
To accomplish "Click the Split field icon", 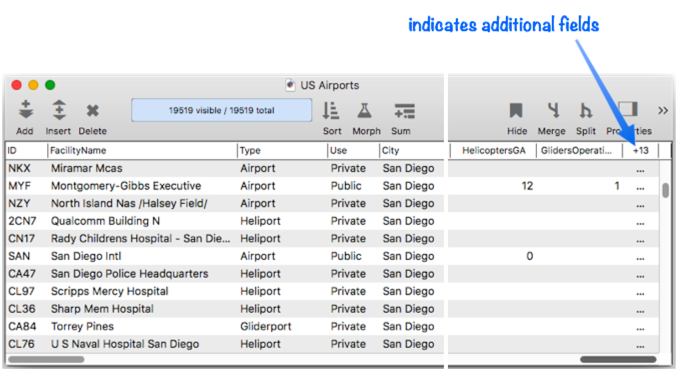I will pos(585,111).
